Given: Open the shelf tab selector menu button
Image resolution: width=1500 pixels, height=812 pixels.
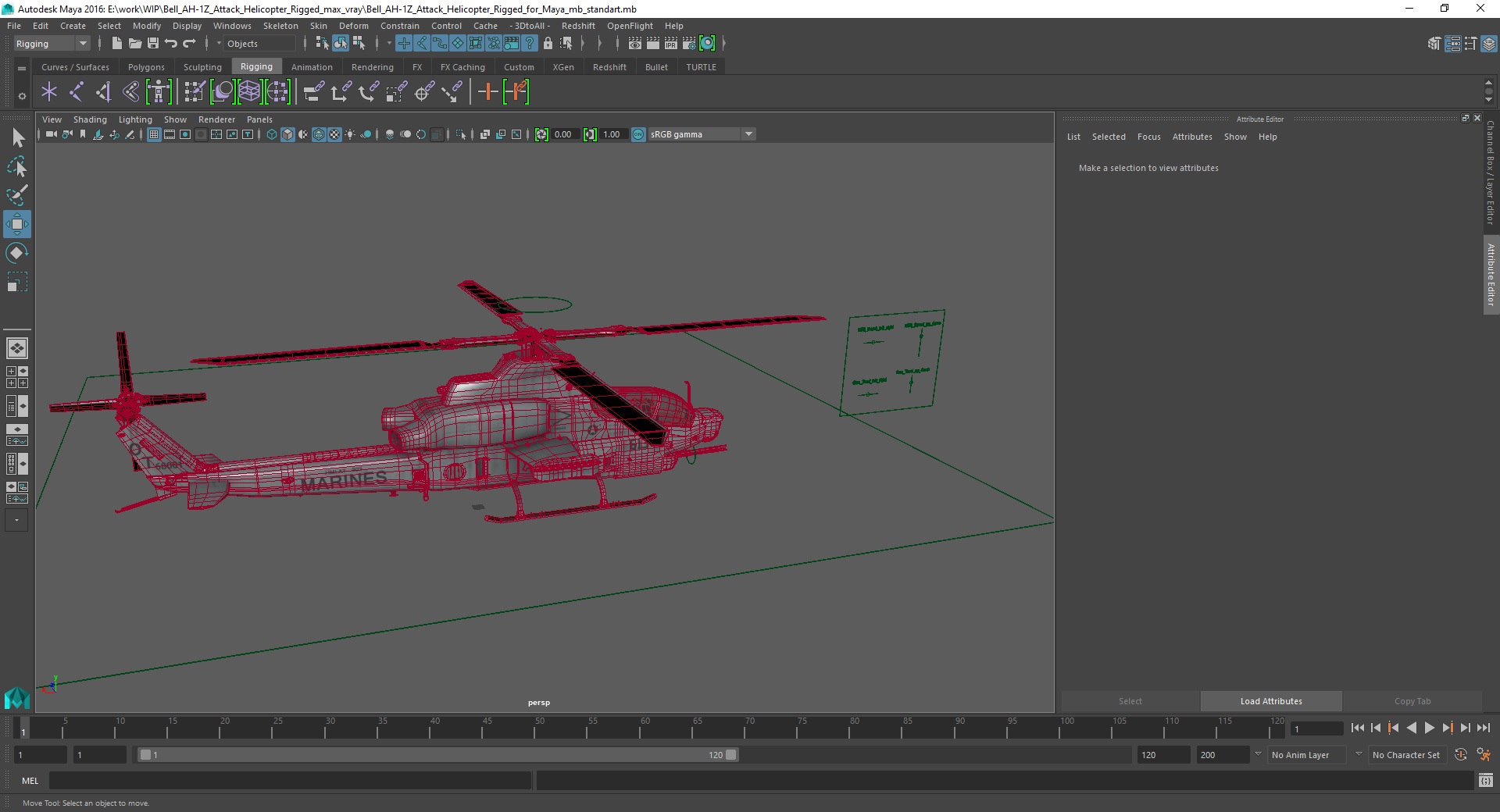Looking at the screenshot, I should pos(22,68).
